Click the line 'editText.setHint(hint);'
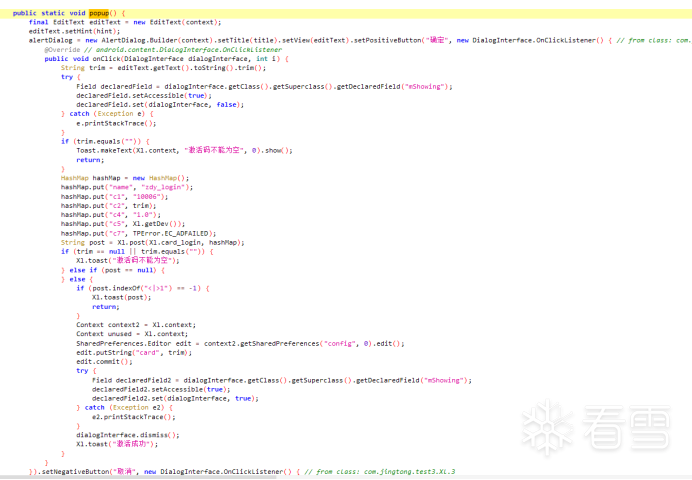 (x=74, y=31)
